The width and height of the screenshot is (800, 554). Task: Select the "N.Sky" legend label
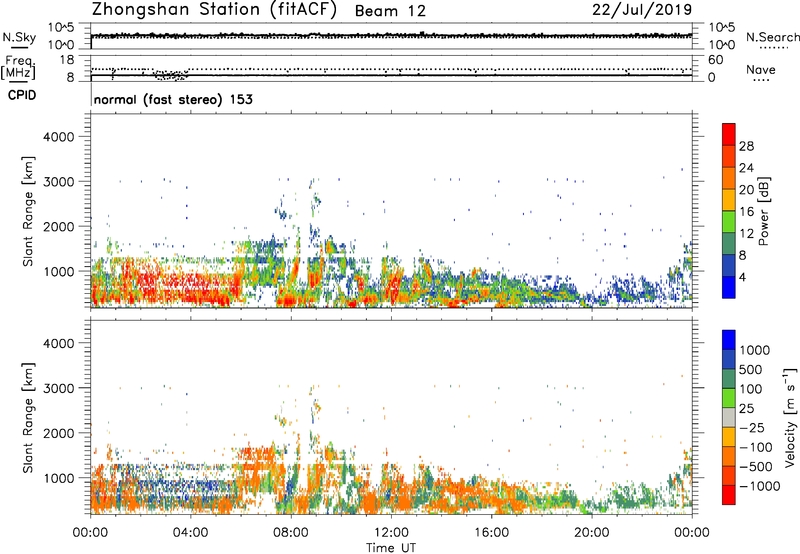(19, 37)
